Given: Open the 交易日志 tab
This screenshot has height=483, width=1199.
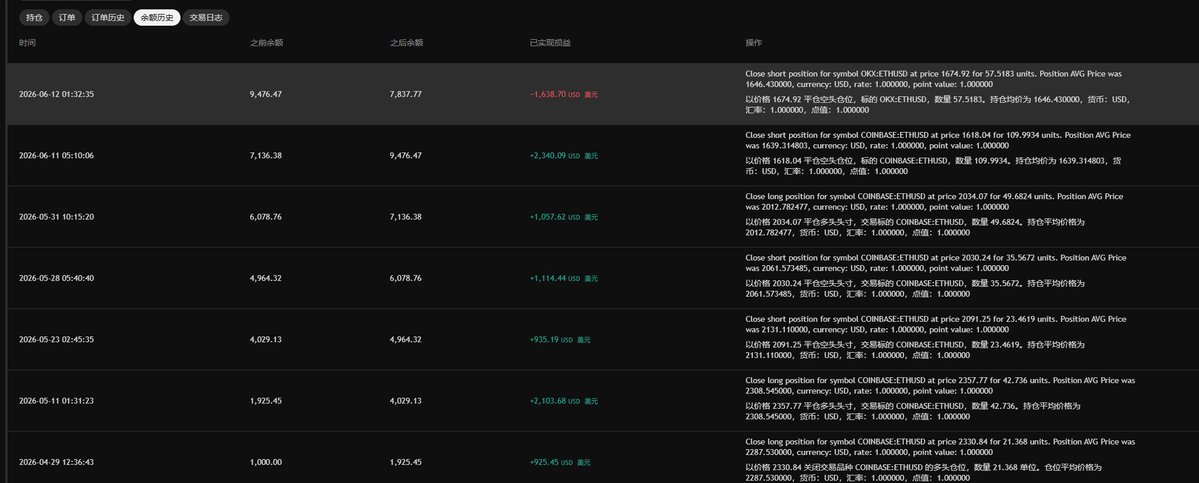Looking at the screenshot, I should 206,18.
